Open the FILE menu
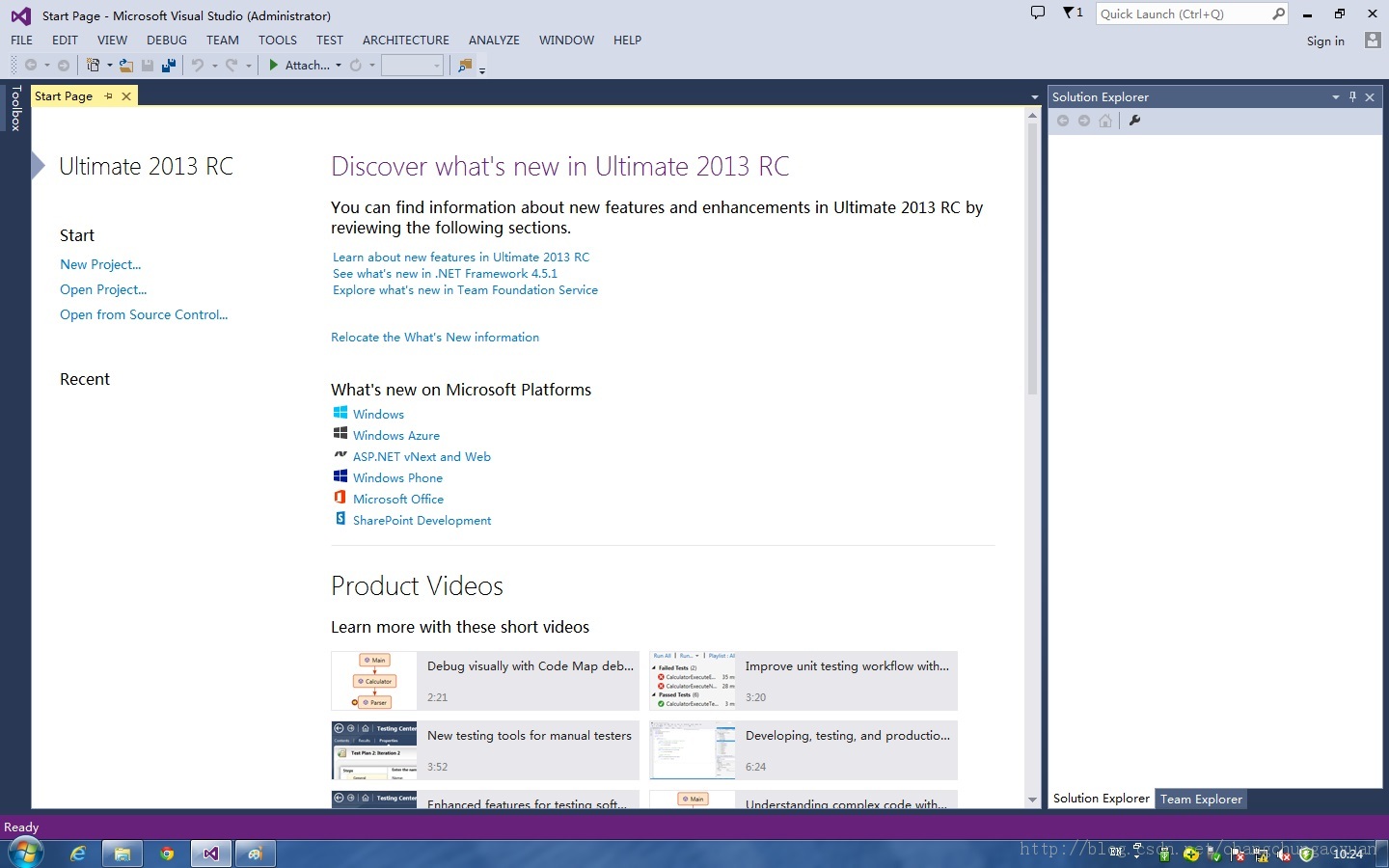1389x868 pixels. coord(22,40)
